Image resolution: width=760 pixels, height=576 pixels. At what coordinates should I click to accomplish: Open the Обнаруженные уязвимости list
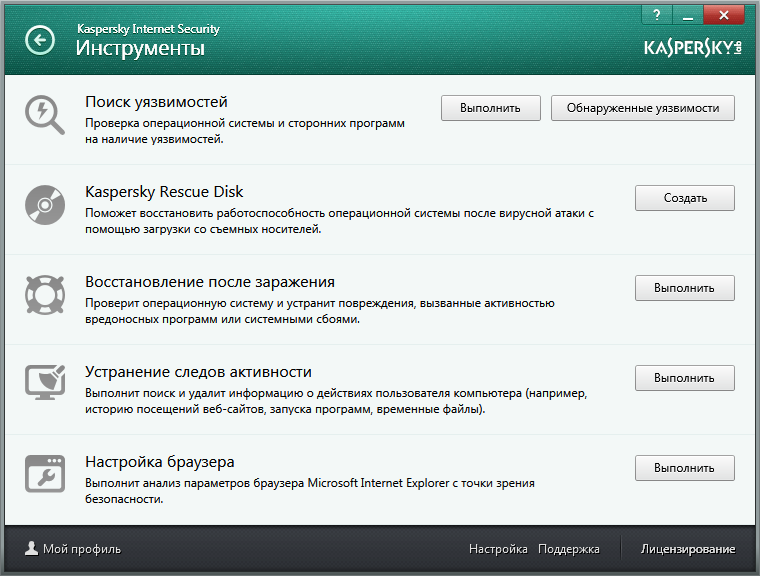click(643, 108)
